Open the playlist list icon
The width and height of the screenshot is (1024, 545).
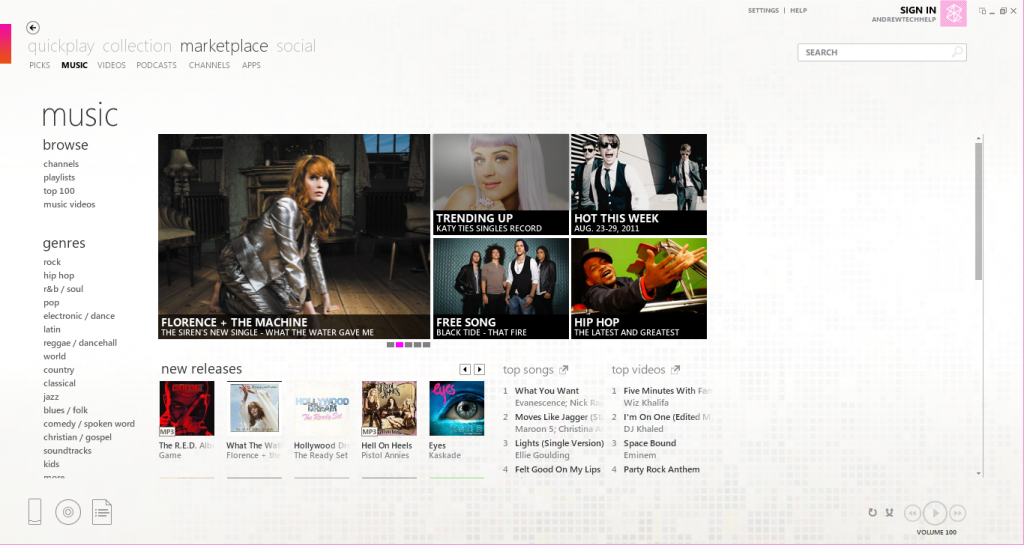coord(102,512)
